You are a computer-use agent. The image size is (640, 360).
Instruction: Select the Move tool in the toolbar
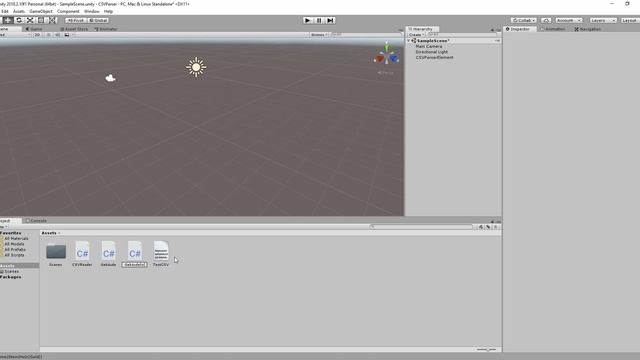7,20
